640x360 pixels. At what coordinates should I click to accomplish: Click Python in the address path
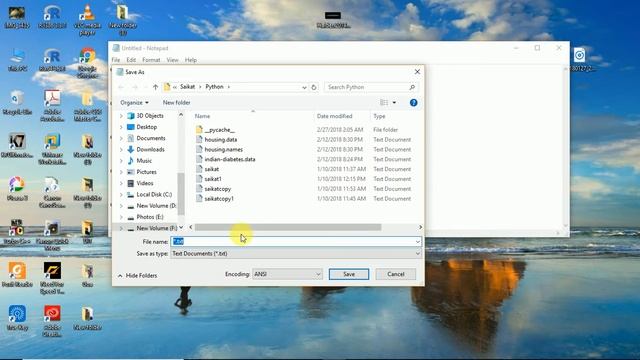[214, 87]
